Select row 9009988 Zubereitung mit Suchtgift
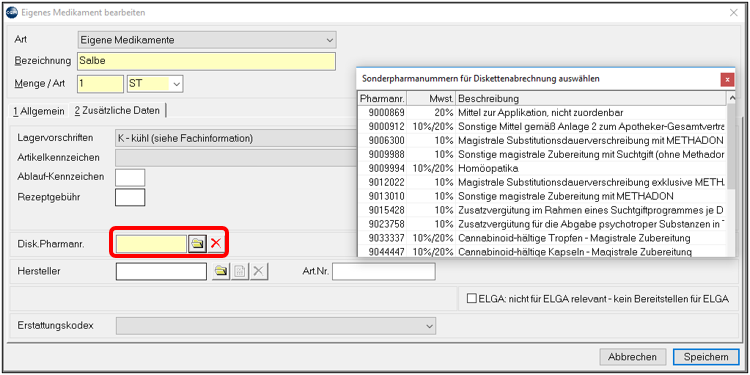Screen dimensions: 750x375 [x=542, y=154]
